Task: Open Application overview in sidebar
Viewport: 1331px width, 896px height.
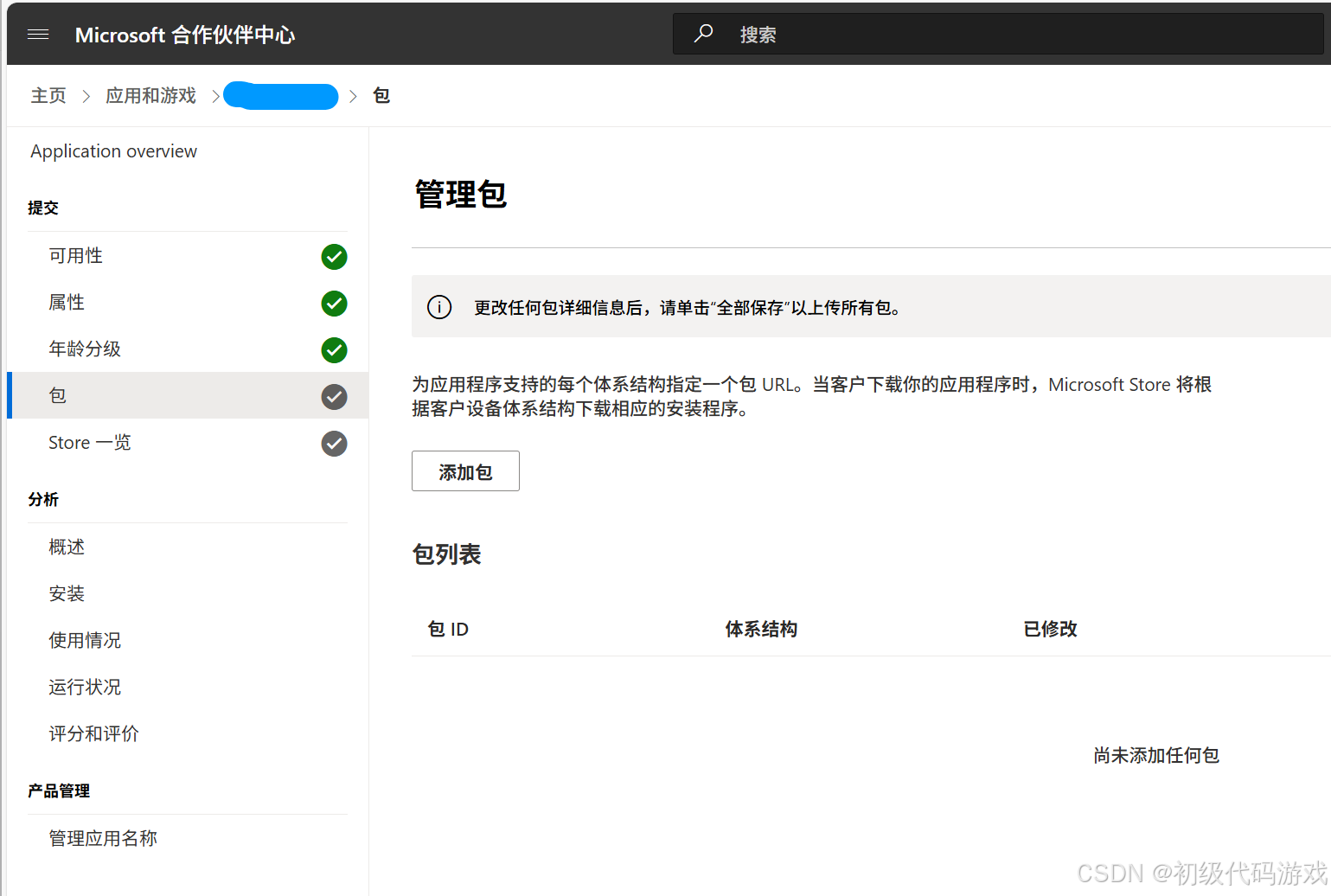Action: point(113,151)
